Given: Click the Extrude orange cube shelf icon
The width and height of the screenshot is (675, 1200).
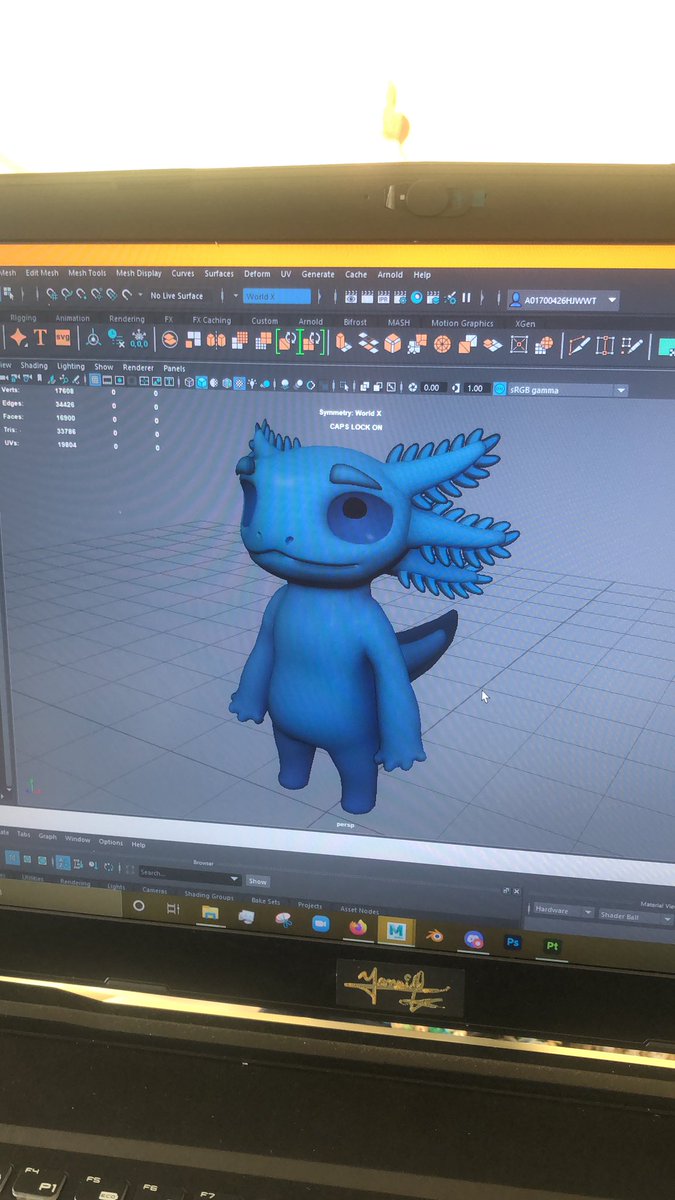Looking at the screenshot, I should [343, 342].
